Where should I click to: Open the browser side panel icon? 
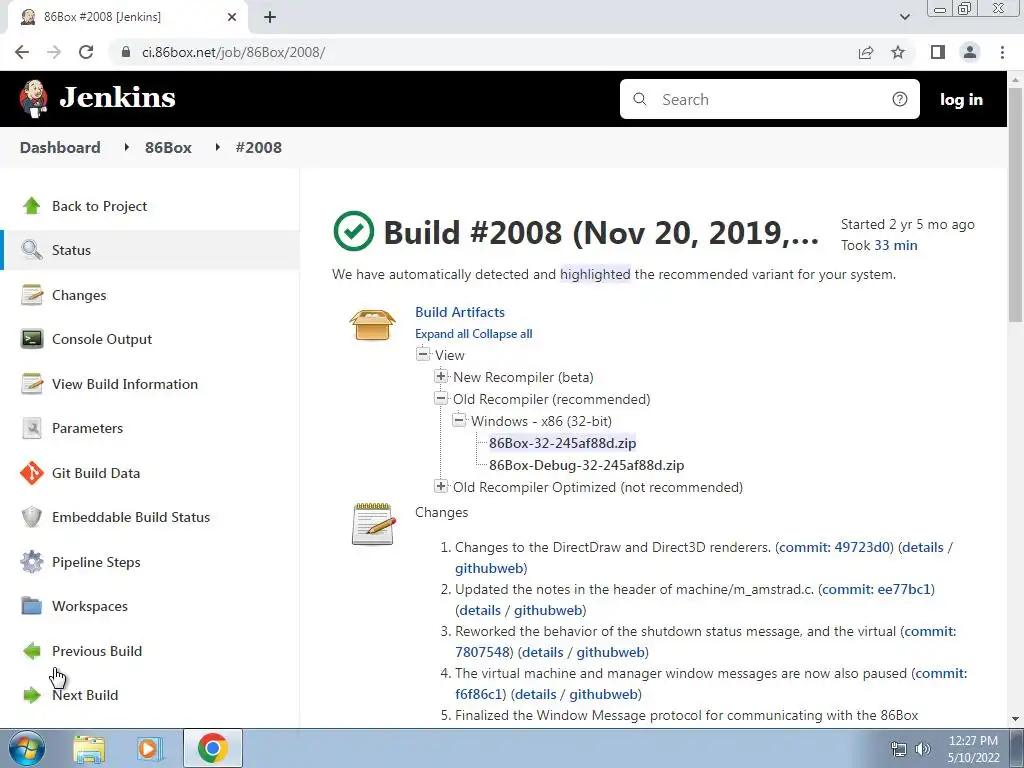938,52
